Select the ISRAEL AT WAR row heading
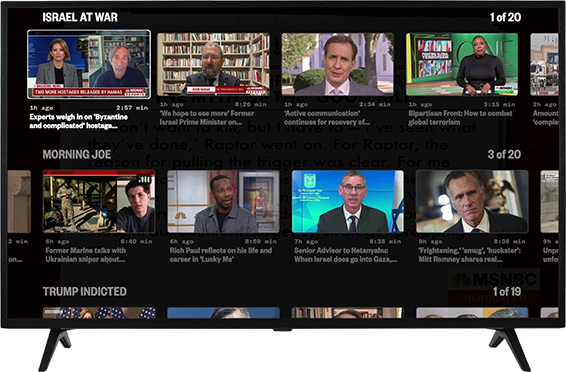The height and width of the screenshot is (372, 566). point(80,17)
